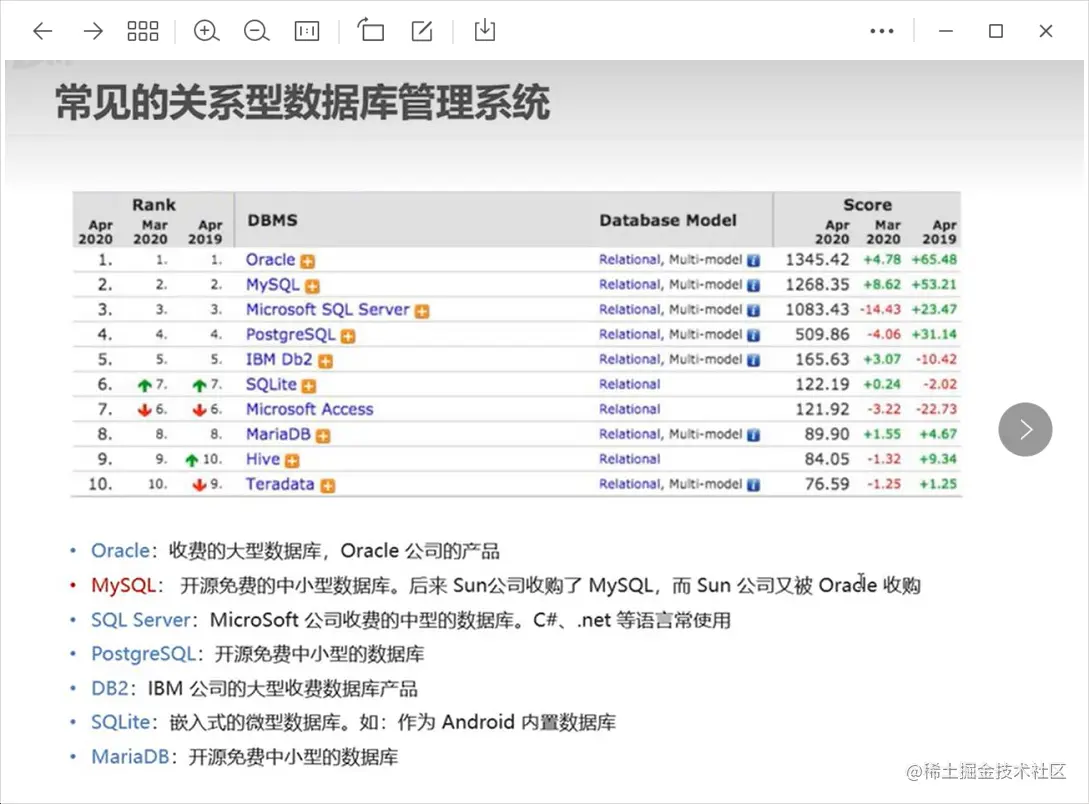Expand the plus icon beside IBM Db2
The height and width of the screenshot is (804, 1089).
[325, 361]
